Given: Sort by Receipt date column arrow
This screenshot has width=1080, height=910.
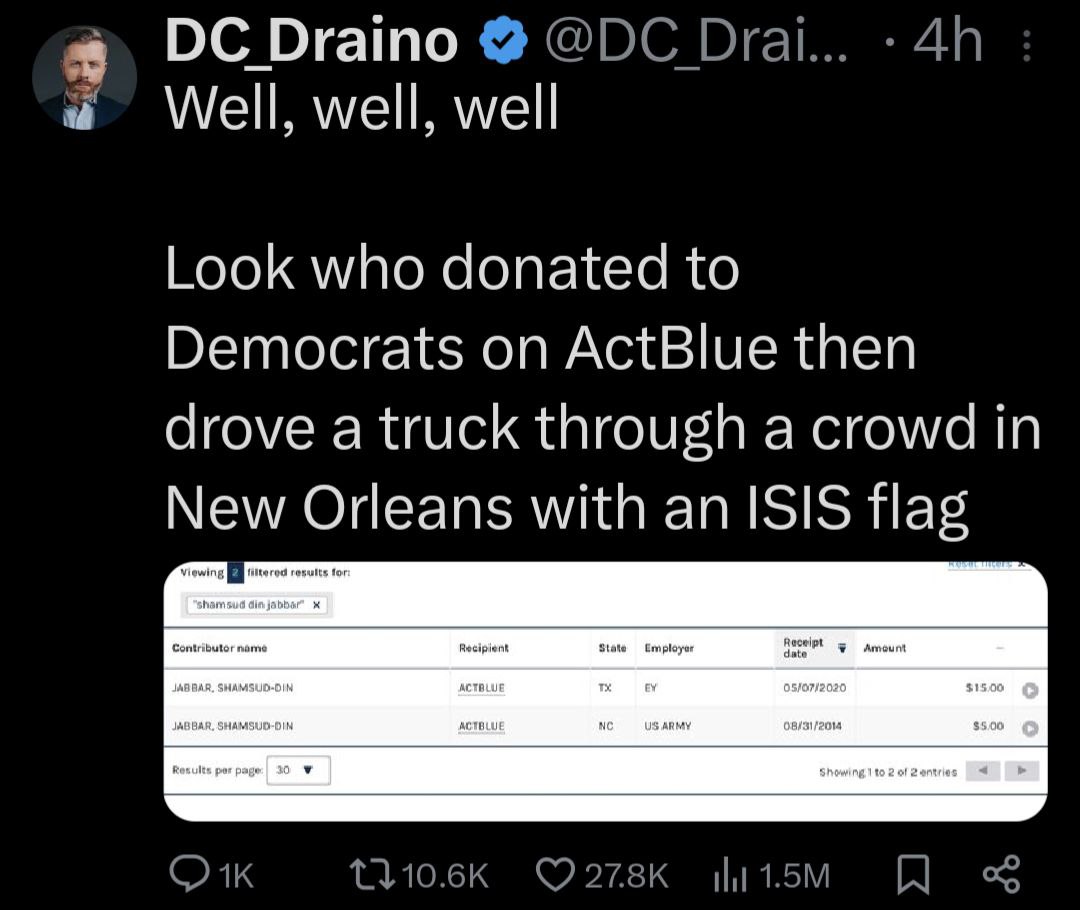Looking at the screenshot, I should [842, 648].
